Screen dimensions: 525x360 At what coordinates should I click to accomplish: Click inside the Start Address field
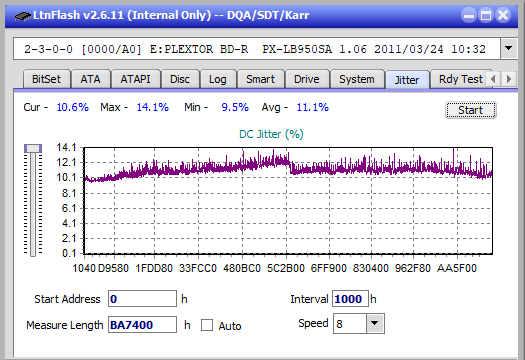142,299
